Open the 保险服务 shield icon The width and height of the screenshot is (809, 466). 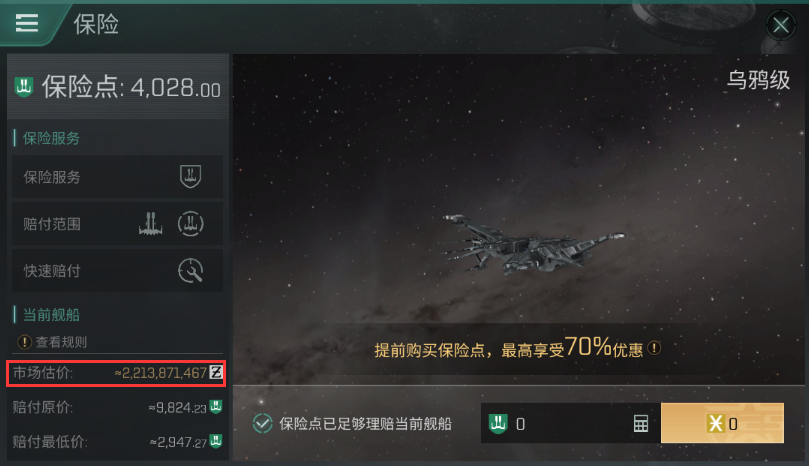click(x=190, y=176)
